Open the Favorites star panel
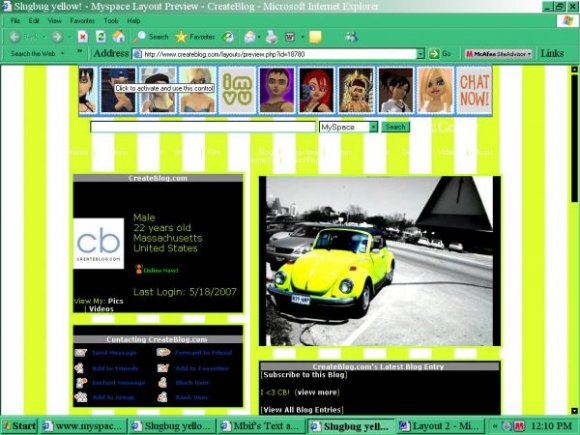The image size is (580, 435). point(195,37)
